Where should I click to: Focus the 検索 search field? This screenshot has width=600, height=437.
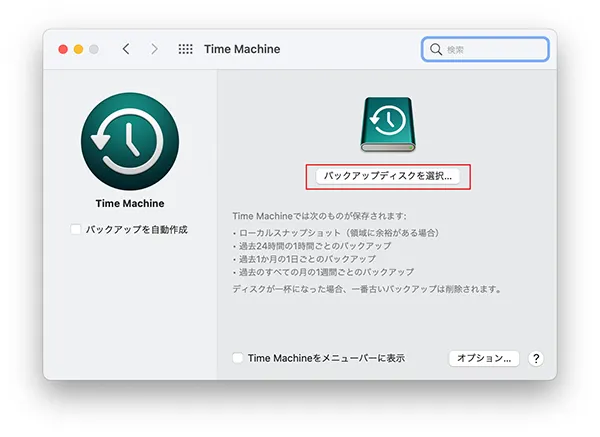(485, 49)
